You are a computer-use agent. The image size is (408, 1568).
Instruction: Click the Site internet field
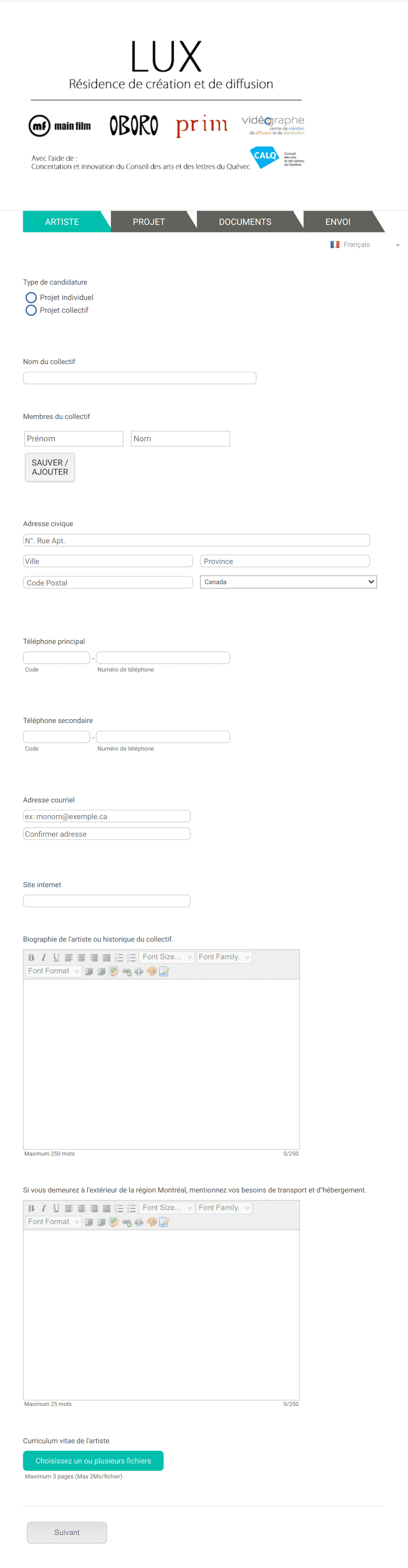(107, 901)
